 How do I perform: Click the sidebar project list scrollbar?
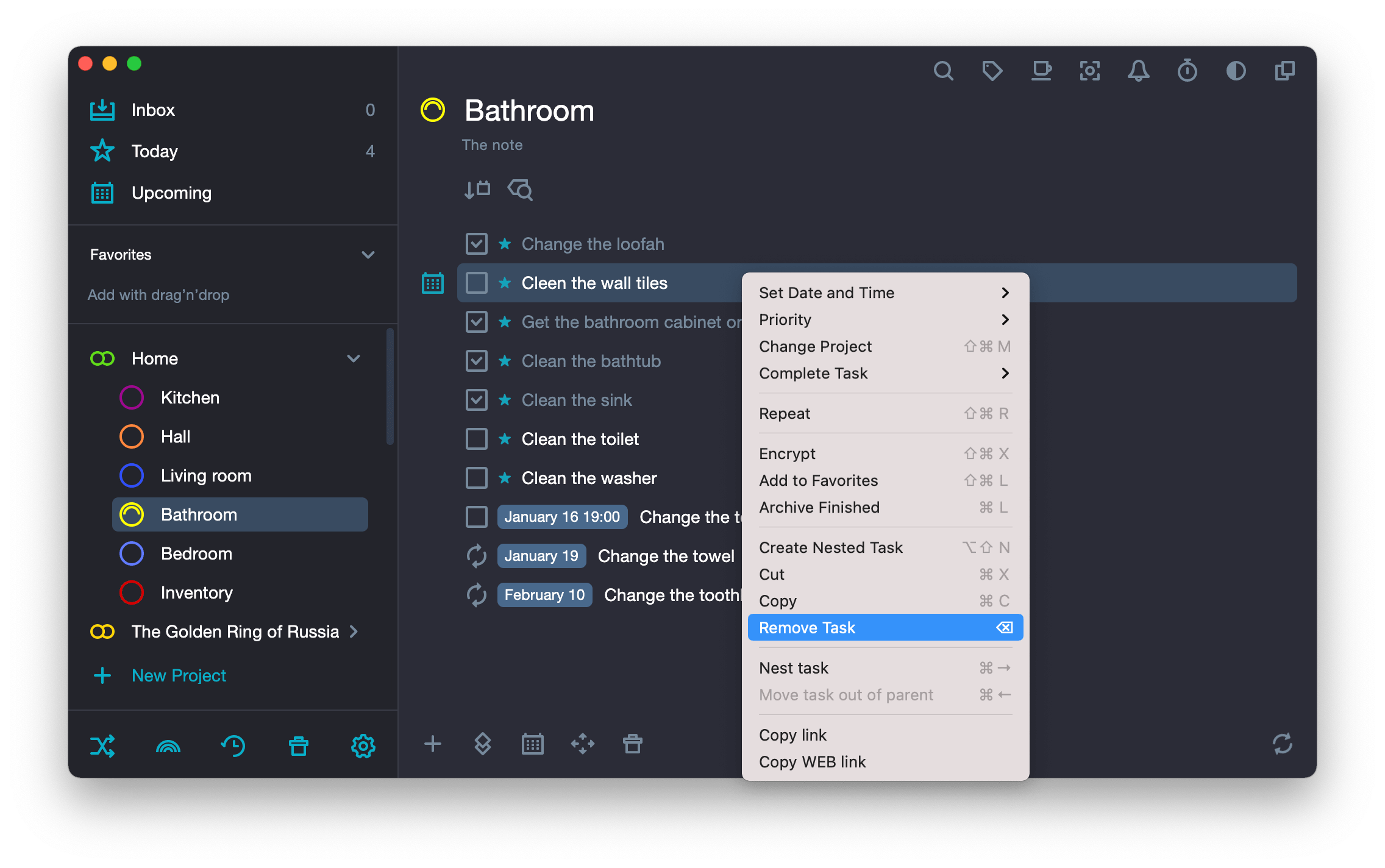(390, 386)
